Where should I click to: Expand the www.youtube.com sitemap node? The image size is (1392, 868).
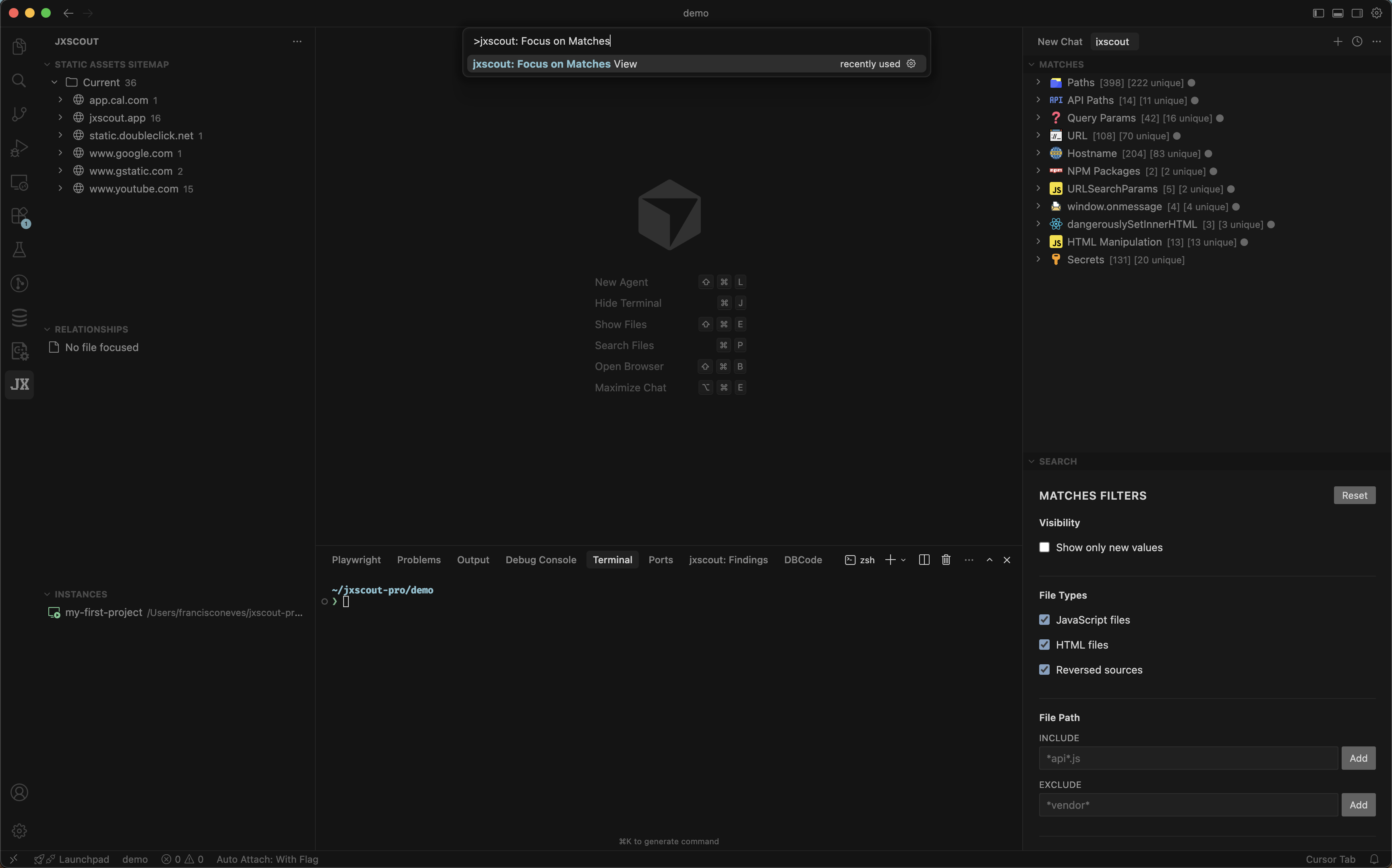coord(60,188)
